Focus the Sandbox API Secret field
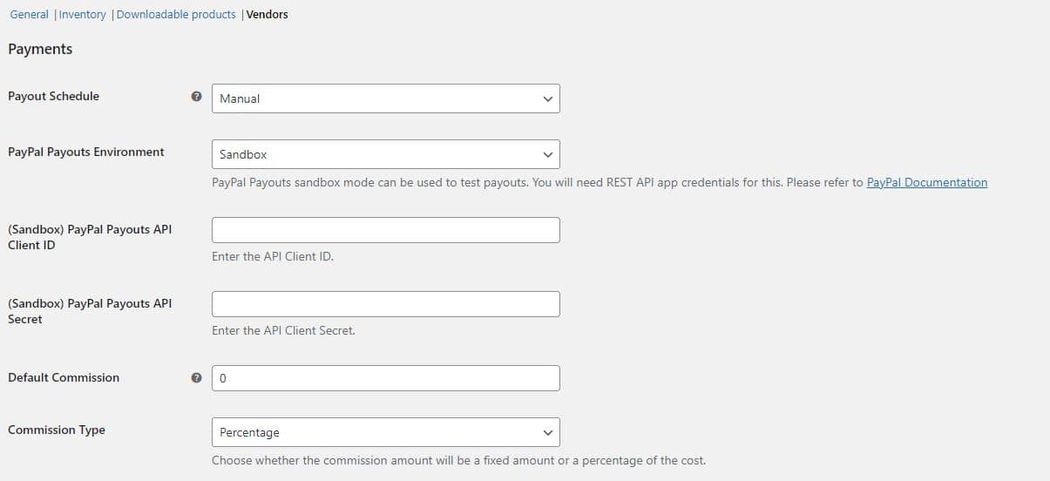 386,304
